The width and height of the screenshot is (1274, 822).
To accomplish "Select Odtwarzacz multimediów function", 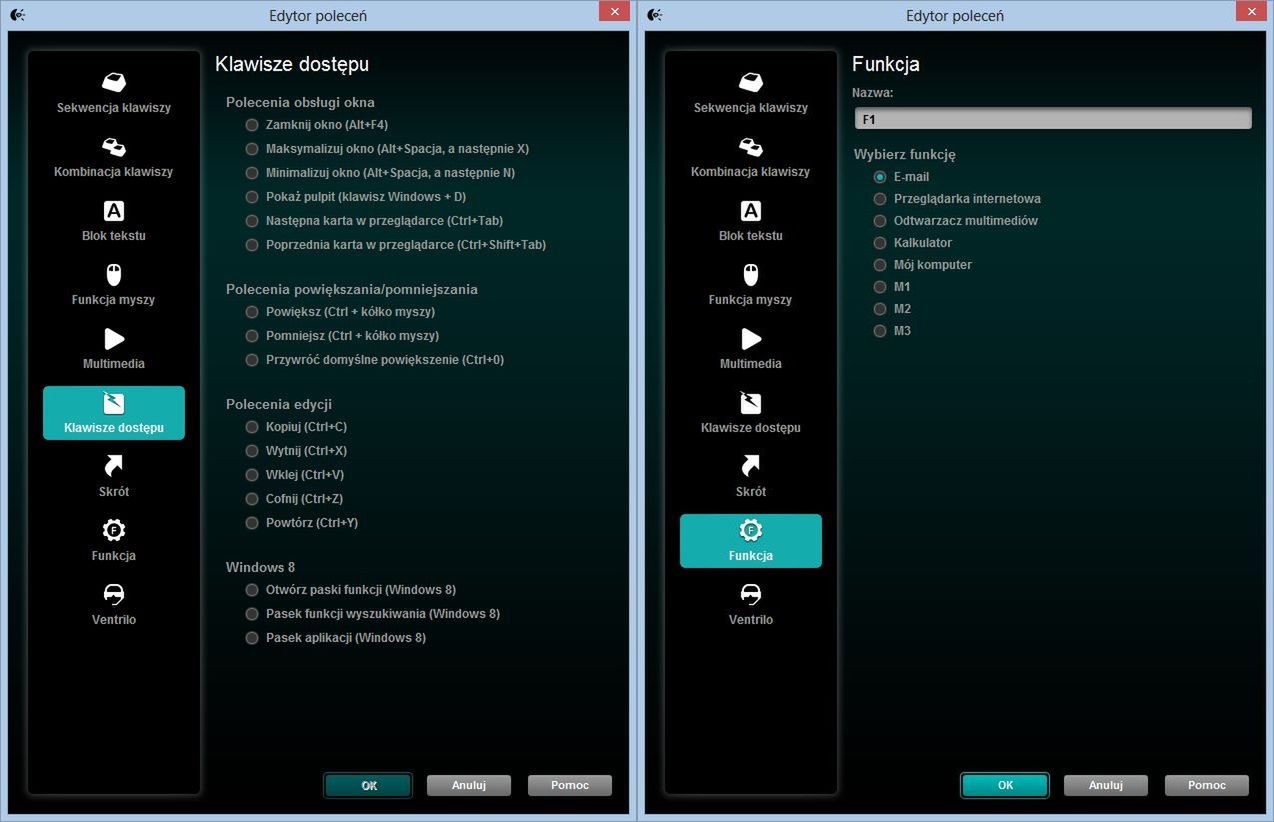I will 880,221.
